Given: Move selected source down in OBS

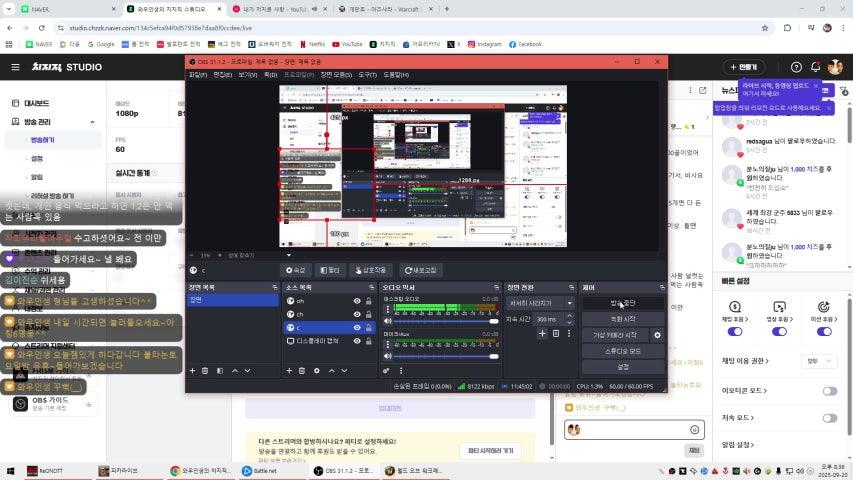Looking at the screenshot, I should [x=344, y=371].
